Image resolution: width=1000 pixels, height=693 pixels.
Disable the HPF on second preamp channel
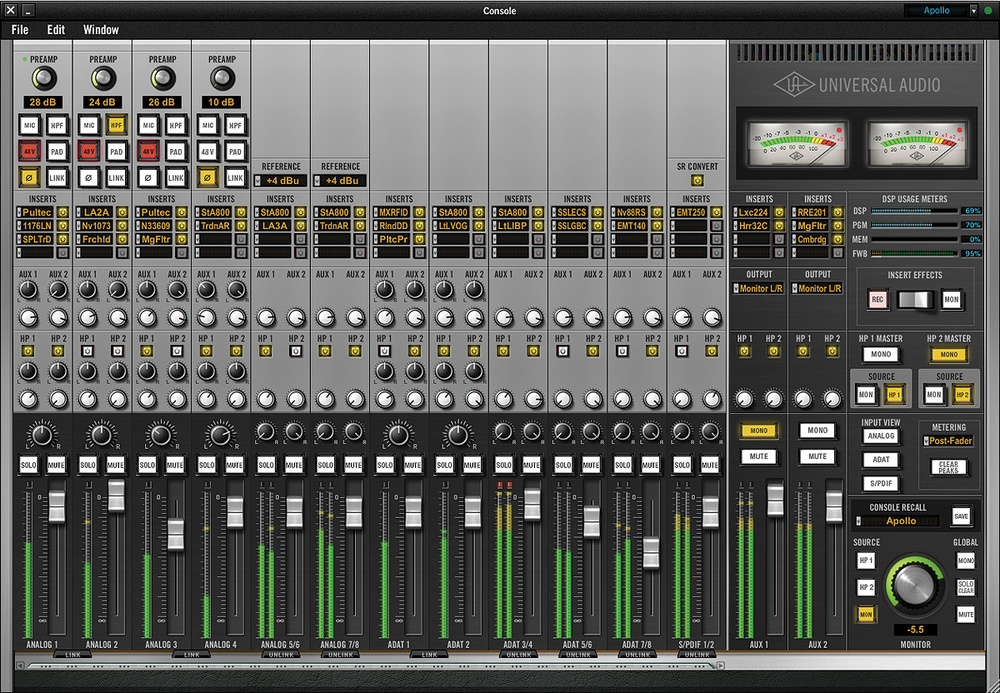pyautogui.click(x=117, y=125)
